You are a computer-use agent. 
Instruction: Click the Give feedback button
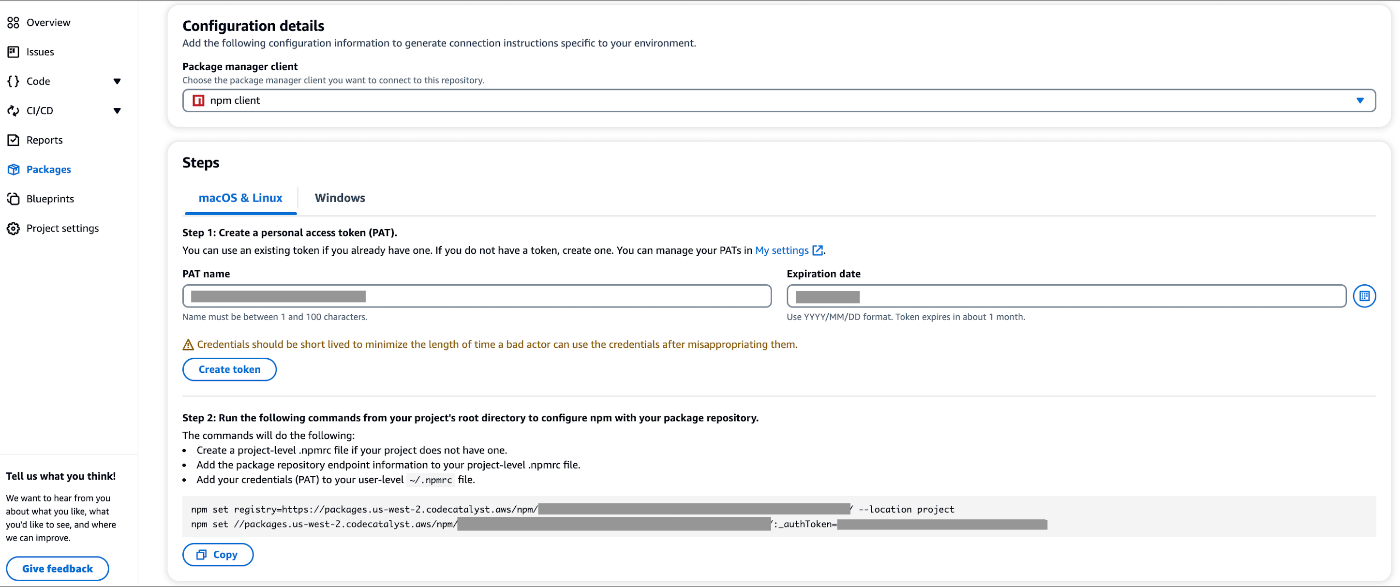57,569
